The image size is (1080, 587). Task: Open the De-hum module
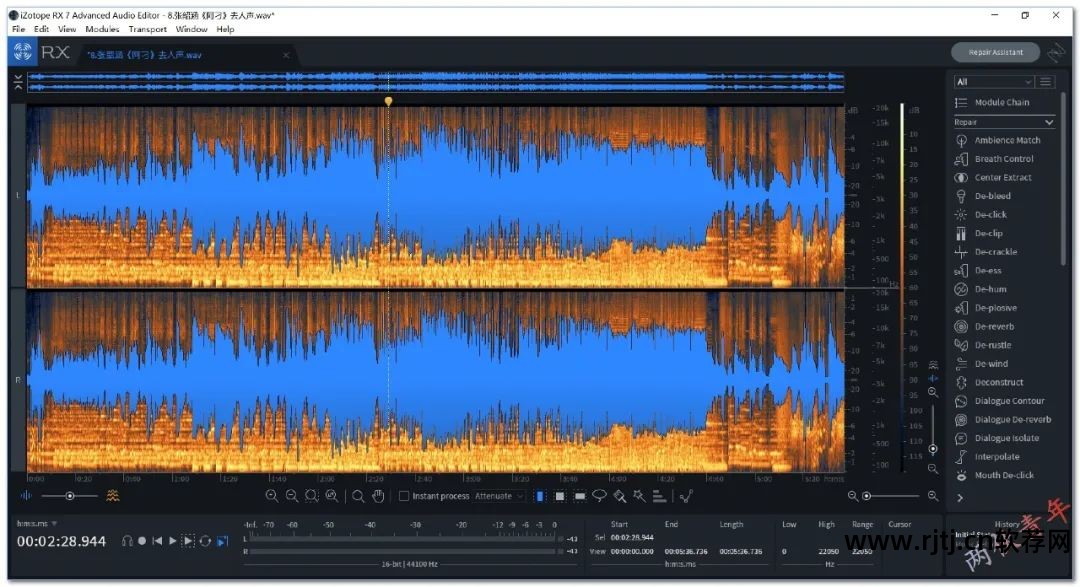click(990, 289)
